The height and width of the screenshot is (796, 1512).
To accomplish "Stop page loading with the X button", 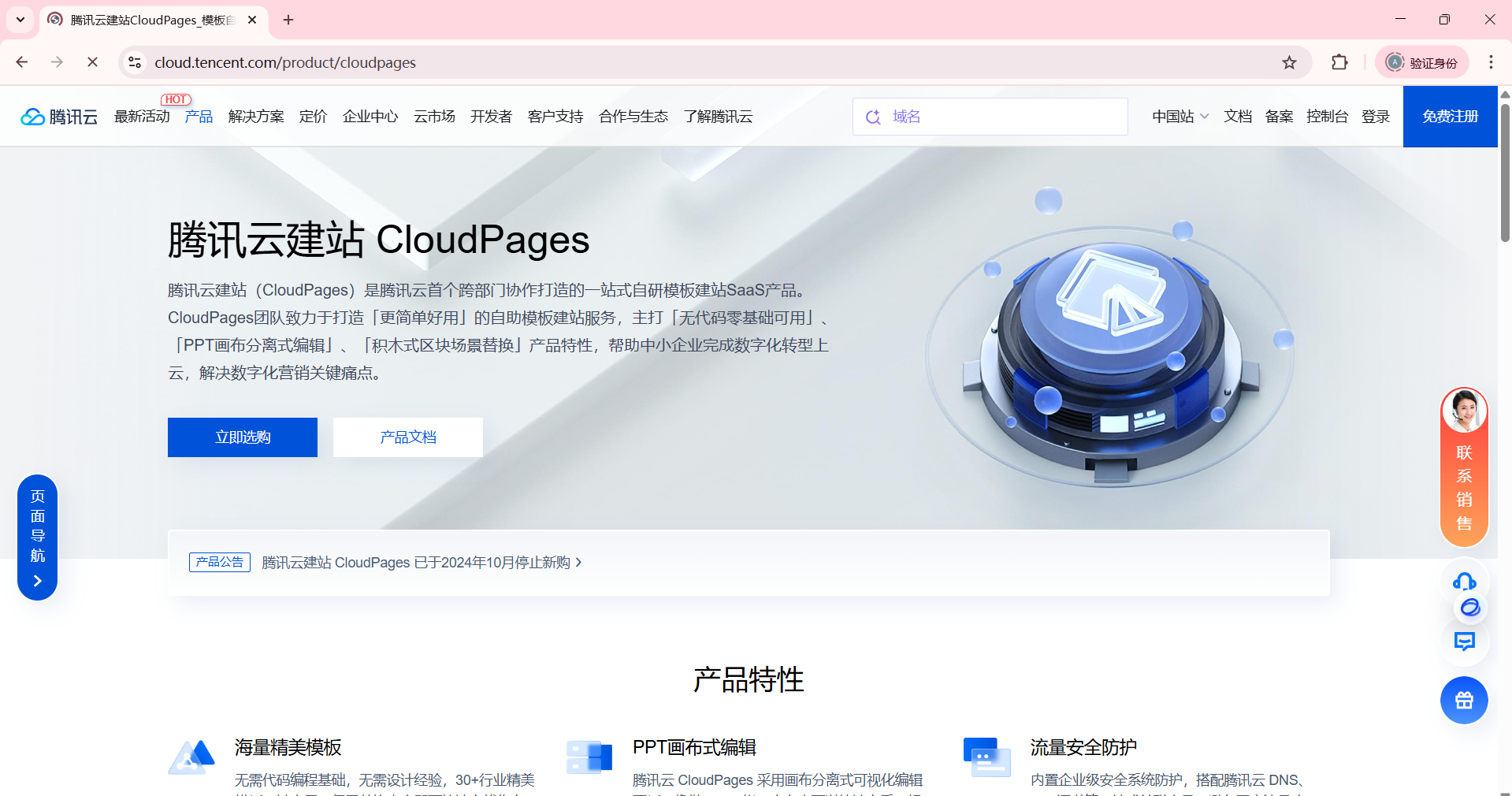I will (x=92, y=62).
